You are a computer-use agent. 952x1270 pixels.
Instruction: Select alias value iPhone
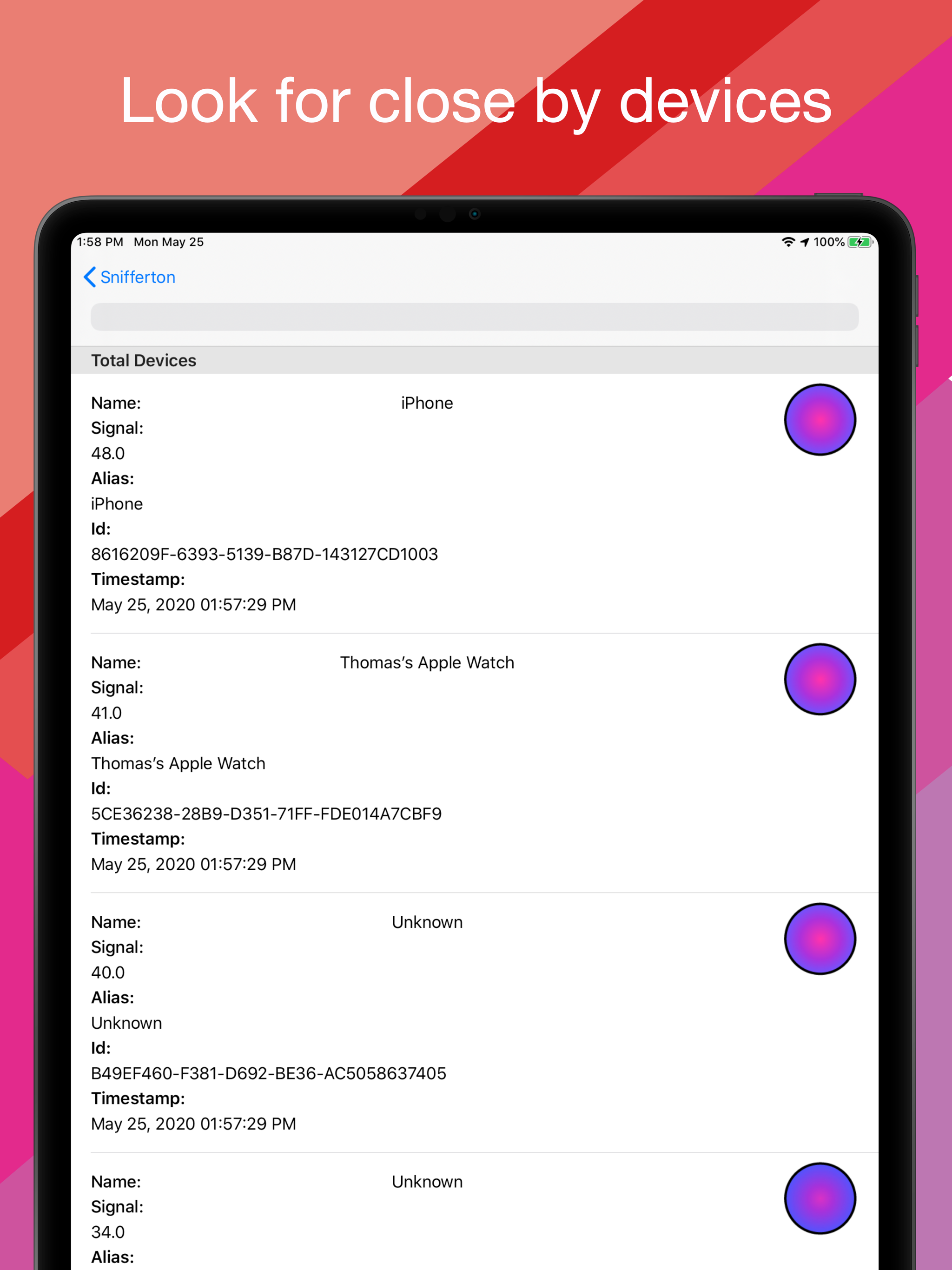[x=117, y=504]
